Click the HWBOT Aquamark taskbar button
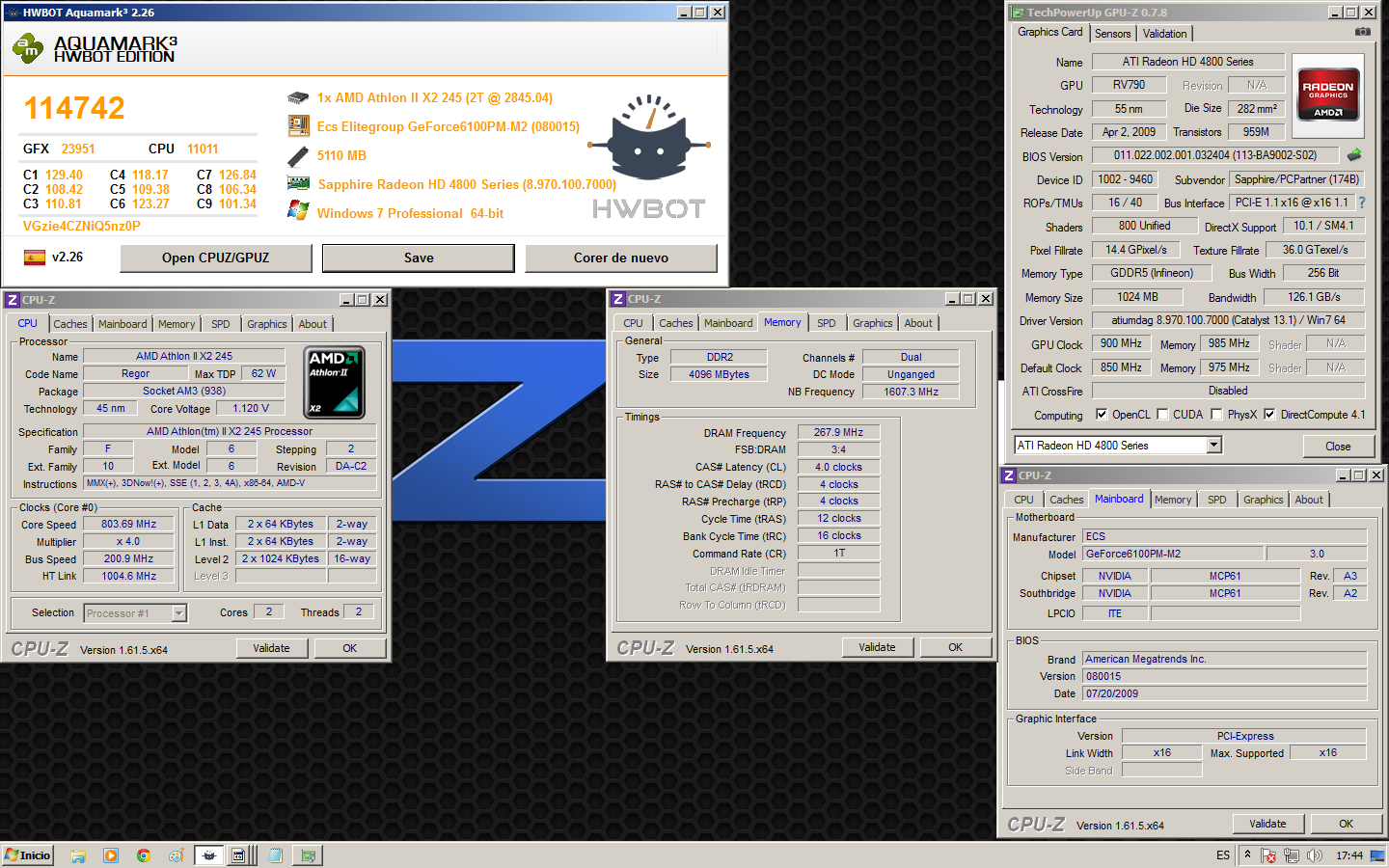The image size is (1389, 868). (x=208, y=855)
